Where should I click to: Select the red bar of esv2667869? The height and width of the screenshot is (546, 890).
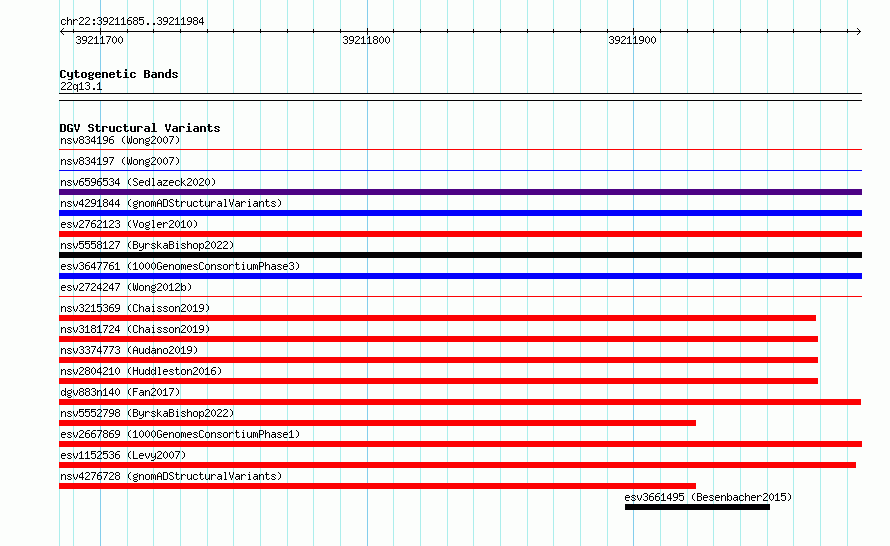tap(460, 444)
